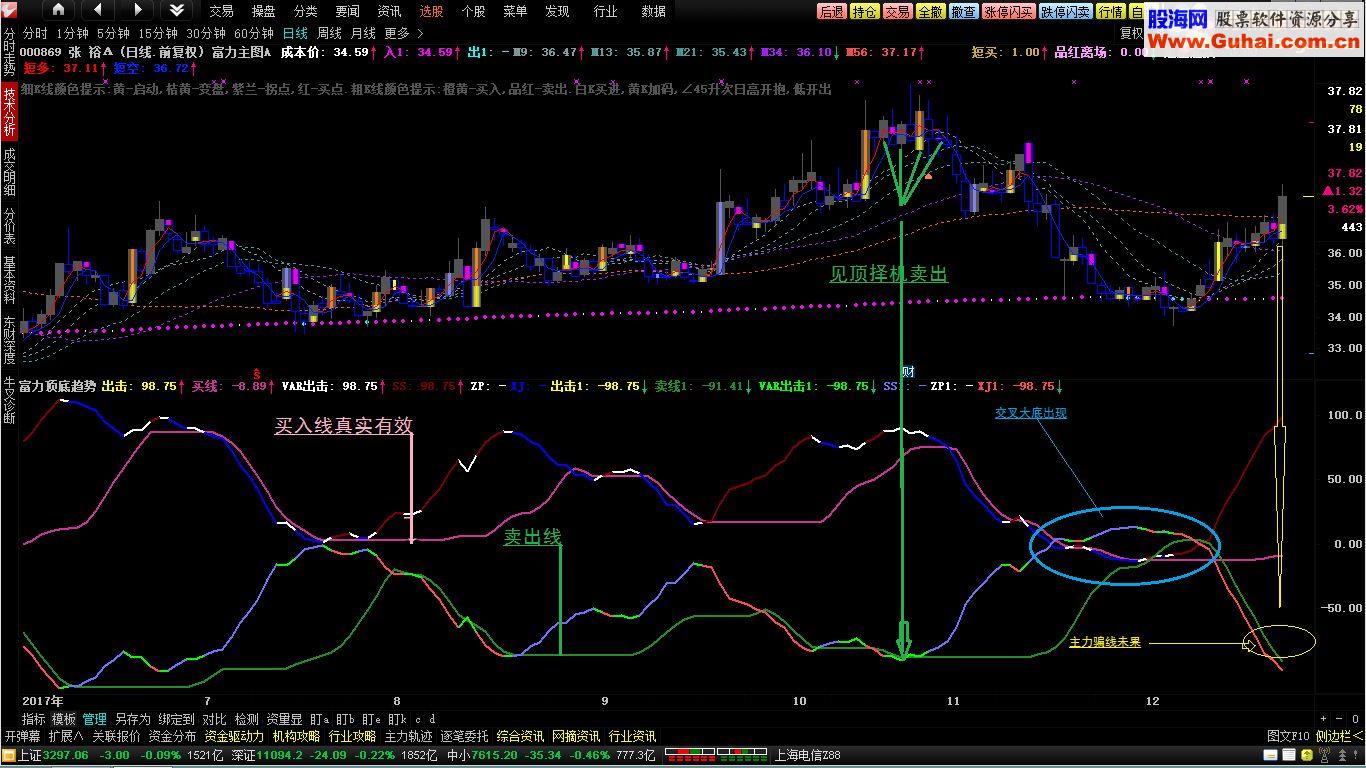Click 检测 in bottom toolbar
The image size is (1366, 768).
(x=246, y=719)
